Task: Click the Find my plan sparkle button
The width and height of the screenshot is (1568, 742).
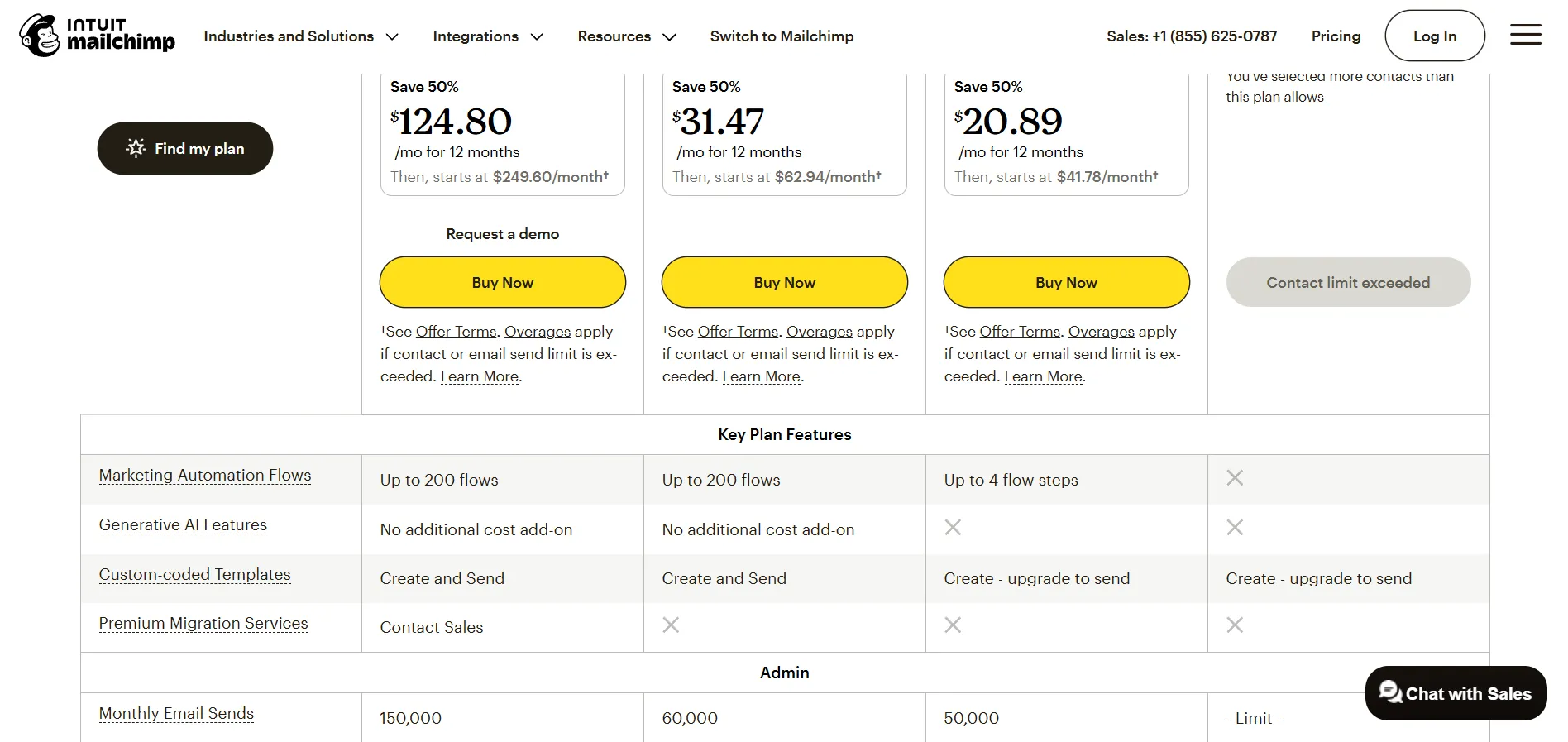Action: pyautogui.click(x=185, y=149)
